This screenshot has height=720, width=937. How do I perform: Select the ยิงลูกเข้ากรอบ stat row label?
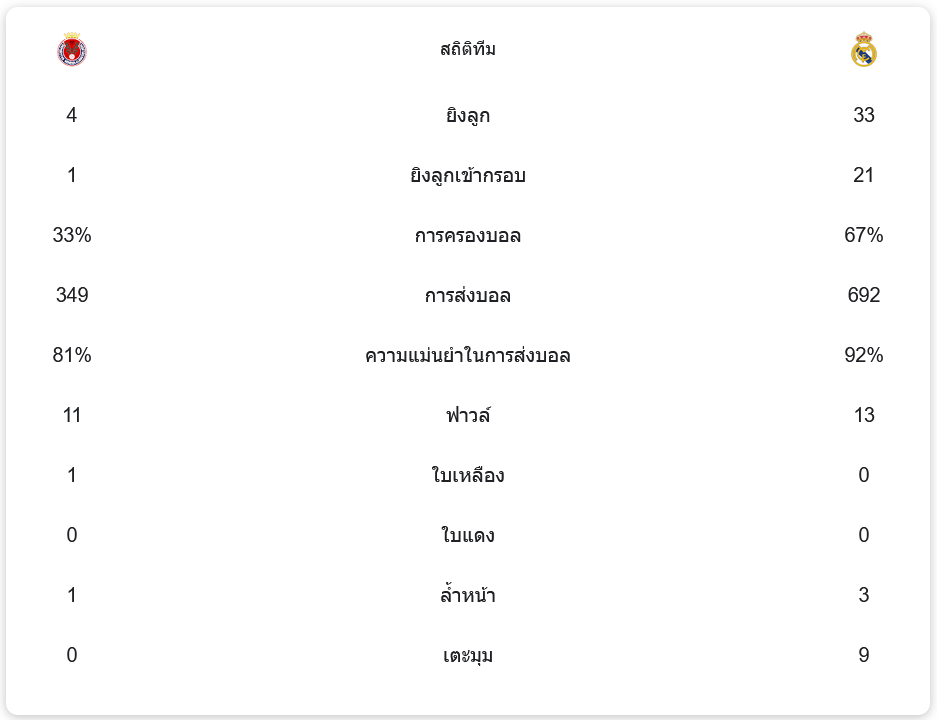tap(468, 176)
